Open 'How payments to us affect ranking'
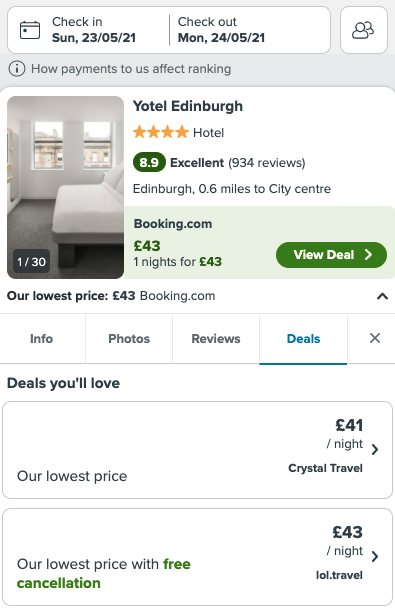The height and width of the screenshot is (613, 395). coord(131,69)
